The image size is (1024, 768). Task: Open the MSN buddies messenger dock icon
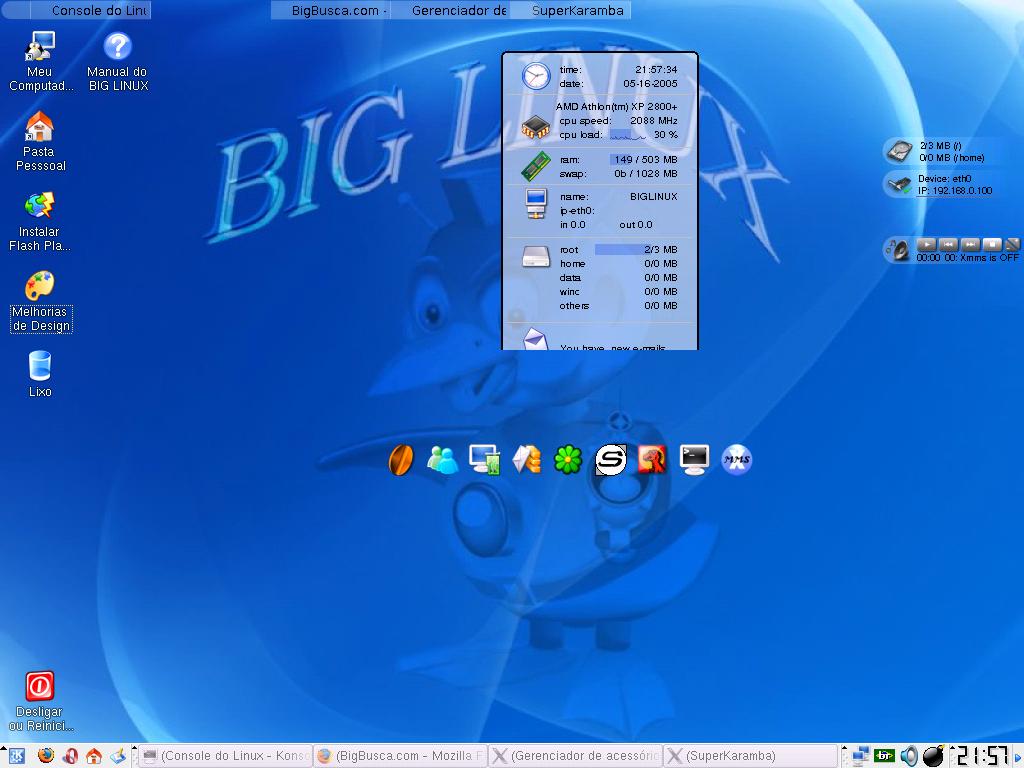click(443, 460)
